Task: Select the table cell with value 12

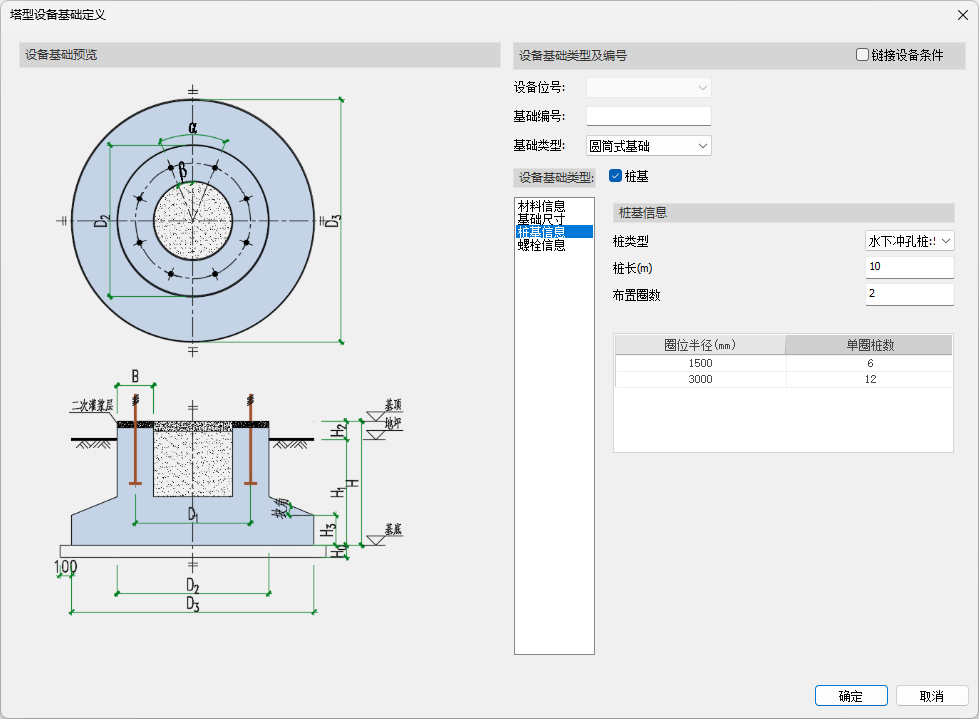Action: [x=869, y=380]
